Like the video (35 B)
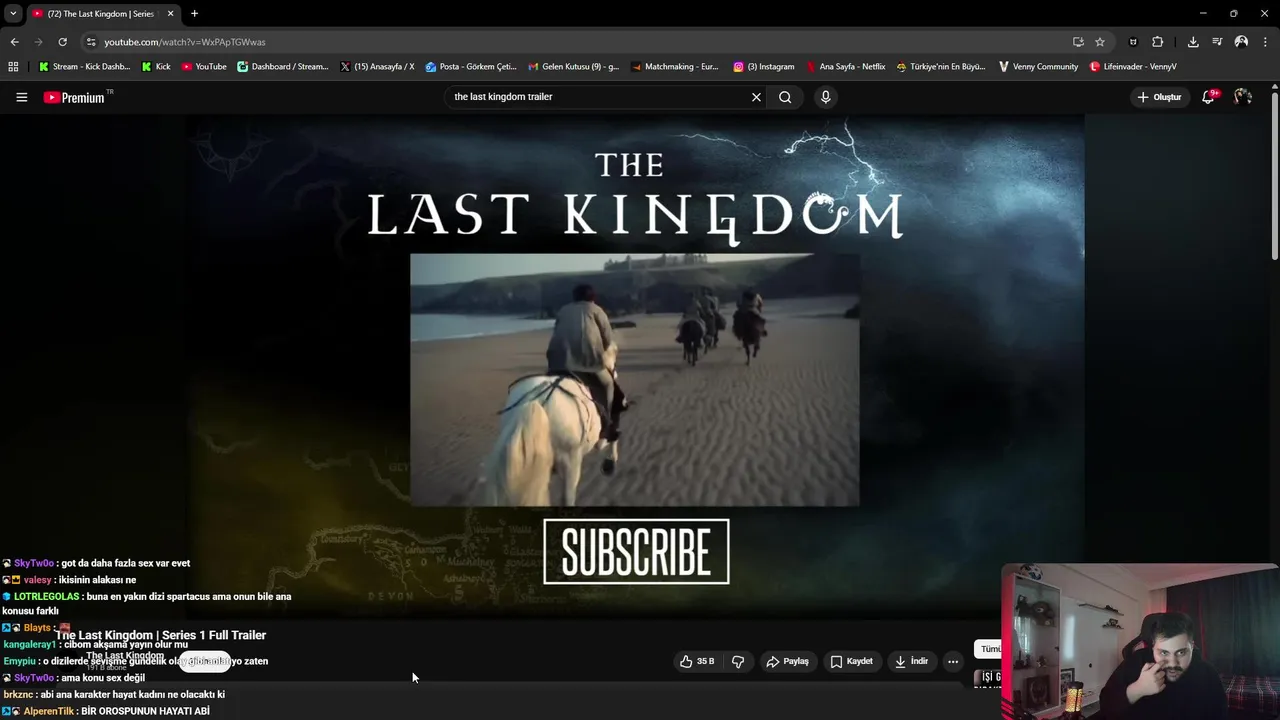The width and height of the screenshot is (1280, 720). [x=697, y=661]
